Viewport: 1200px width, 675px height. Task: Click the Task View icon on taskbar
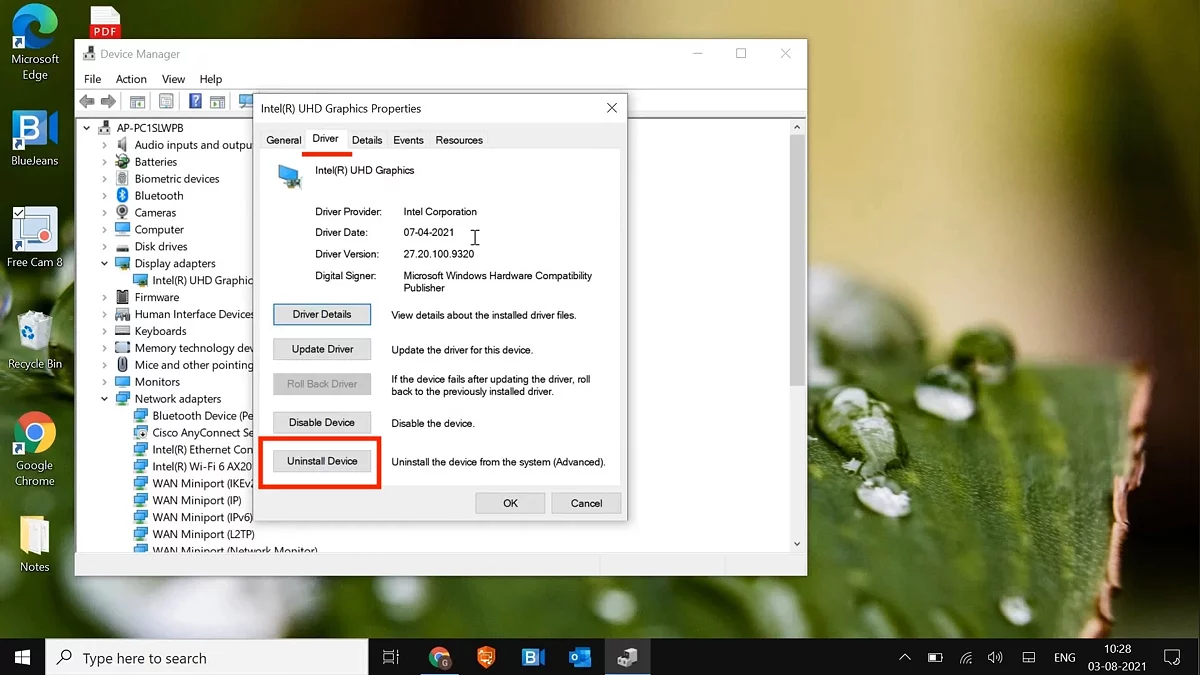tap(391, 657)
